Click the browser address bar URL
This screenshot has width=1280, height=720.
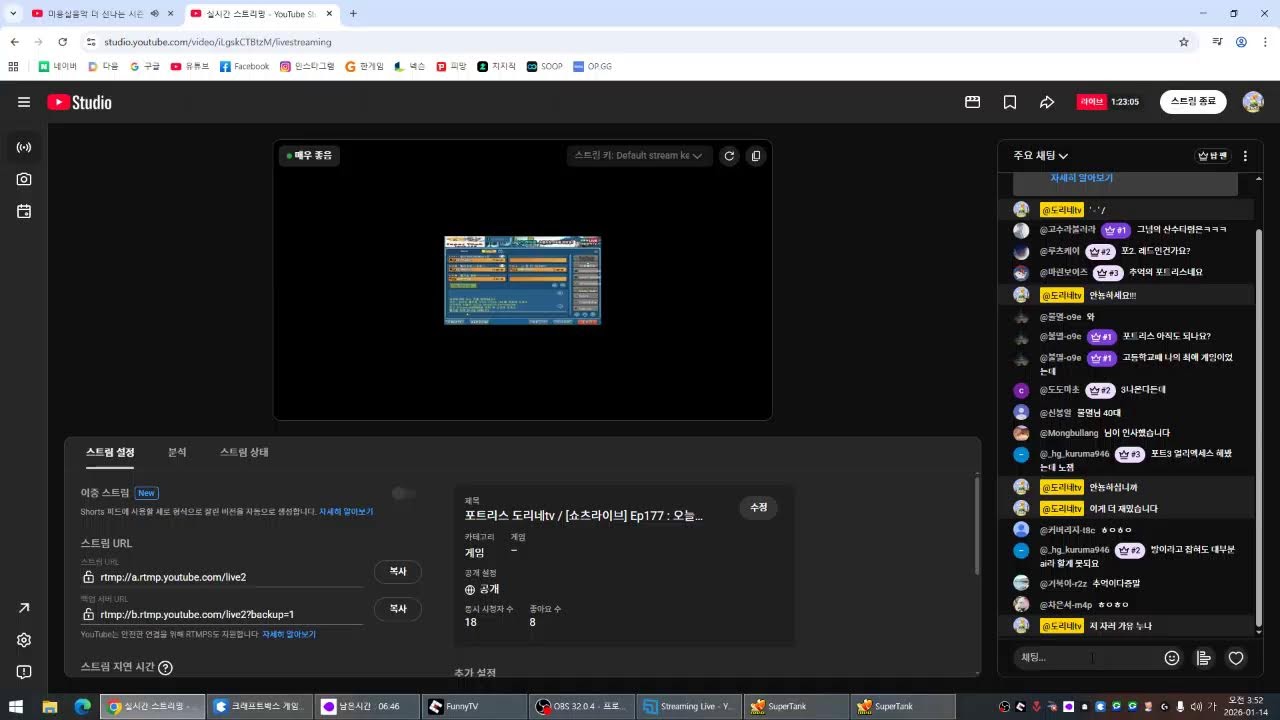point(217,42)
